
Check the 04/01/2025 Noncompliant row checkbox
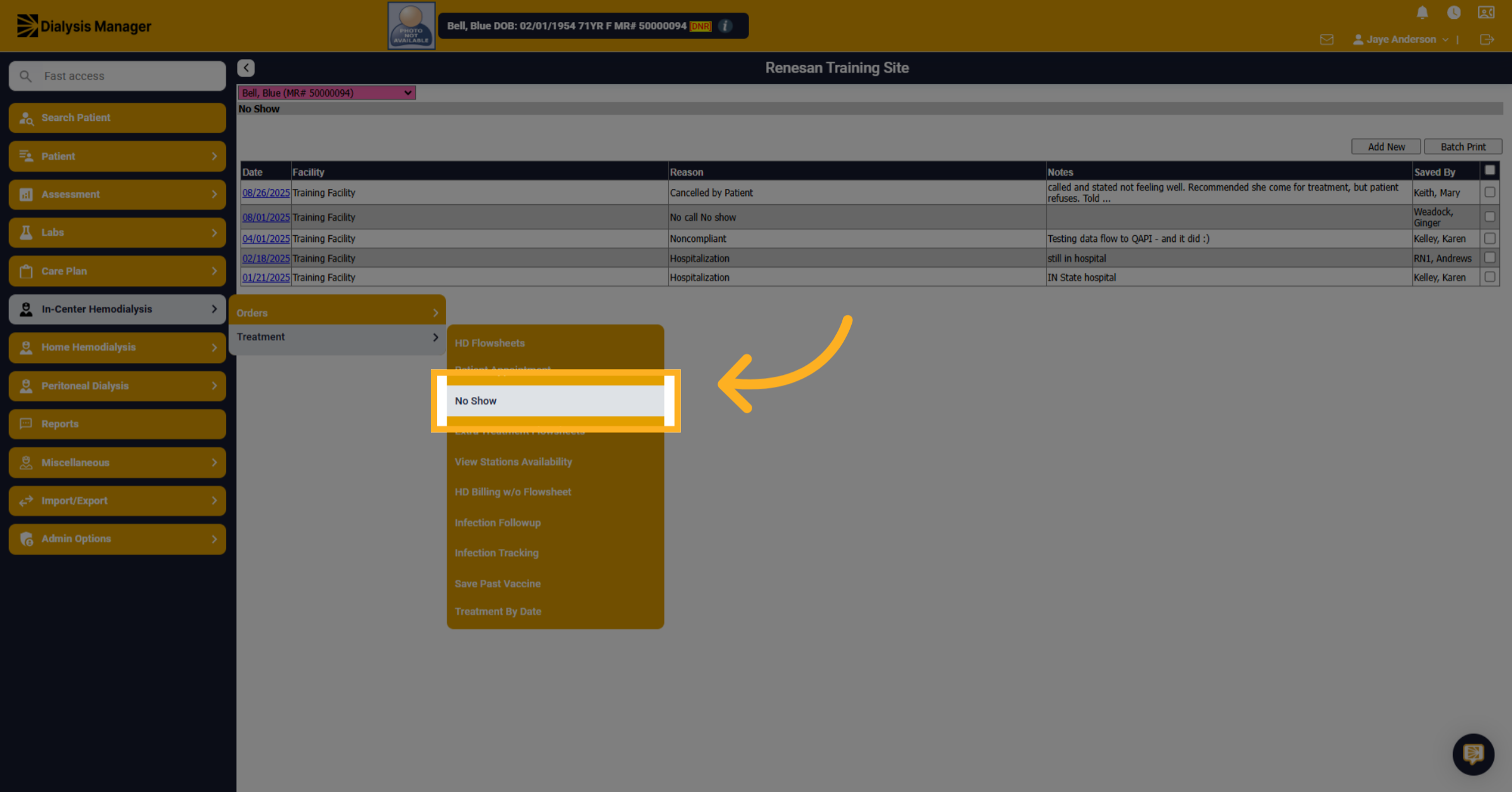coord(1489,238)
